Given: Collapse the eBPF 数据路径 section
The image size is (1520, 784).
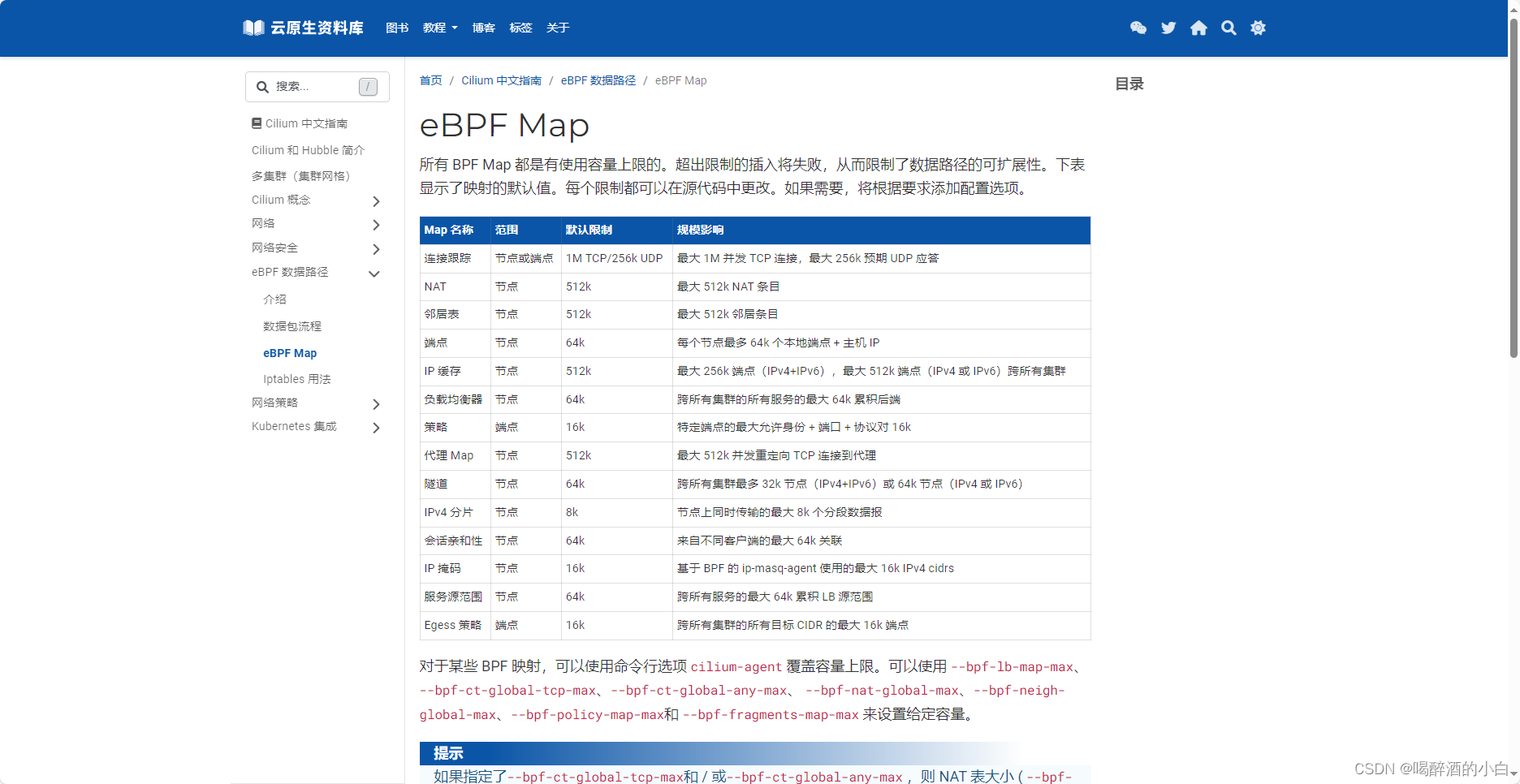Looking at the screenshot, I should [374, 274].
